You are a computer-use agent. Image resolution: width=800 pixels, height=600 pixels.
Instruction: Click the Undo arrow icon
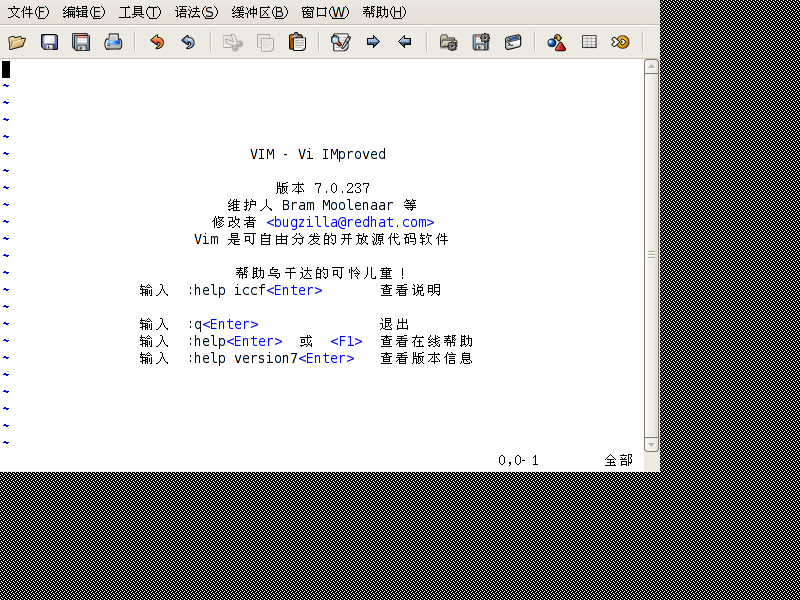click(x=157, y=42)
